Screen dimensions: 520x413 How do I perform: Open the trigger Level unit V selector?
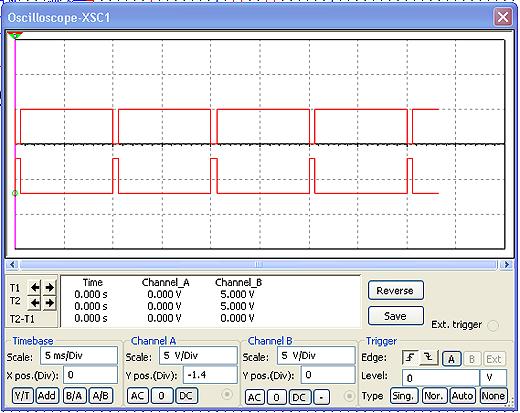click(493, 378)
